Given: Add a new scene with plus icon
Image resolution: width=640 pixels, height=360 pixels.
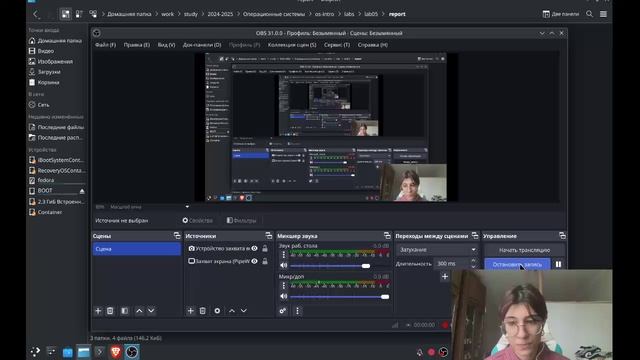Looking at the screenshot, I should [x=98, y=311].
